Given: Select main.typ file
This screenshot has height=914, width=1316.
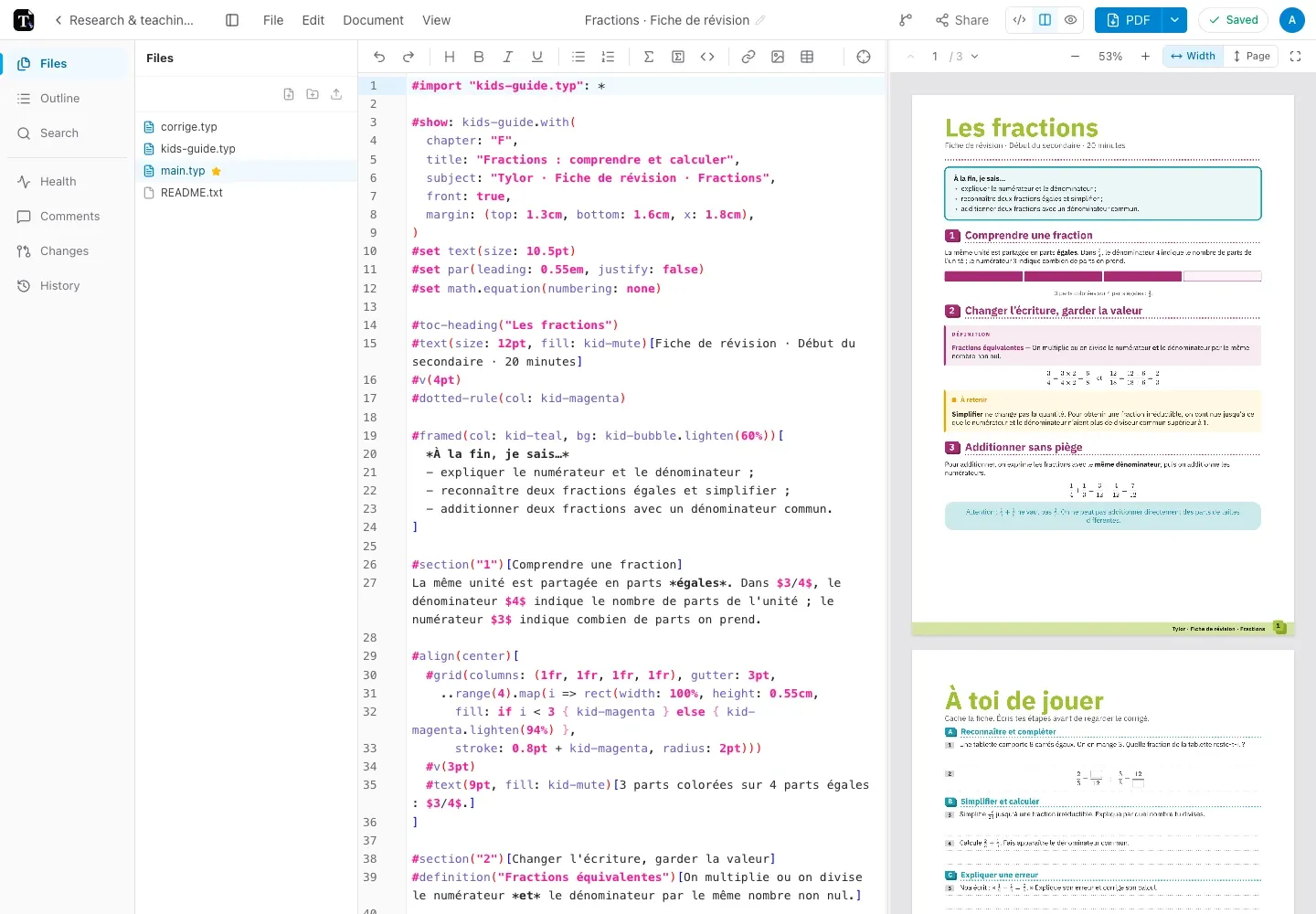Looking at the screenshot, I should [x=246, y=171].
